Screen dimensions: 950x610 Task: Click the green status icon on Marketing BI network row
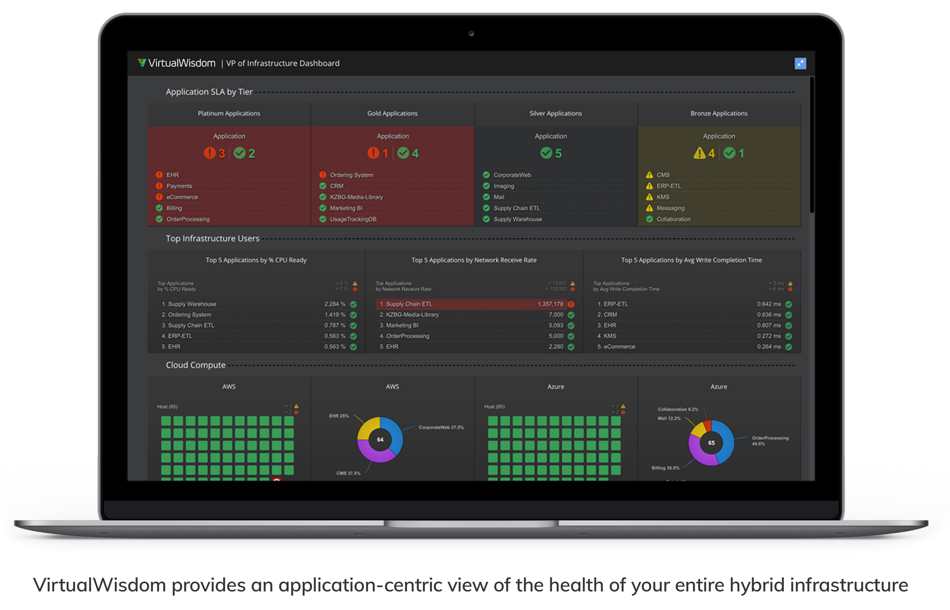[x=571, y=325]
